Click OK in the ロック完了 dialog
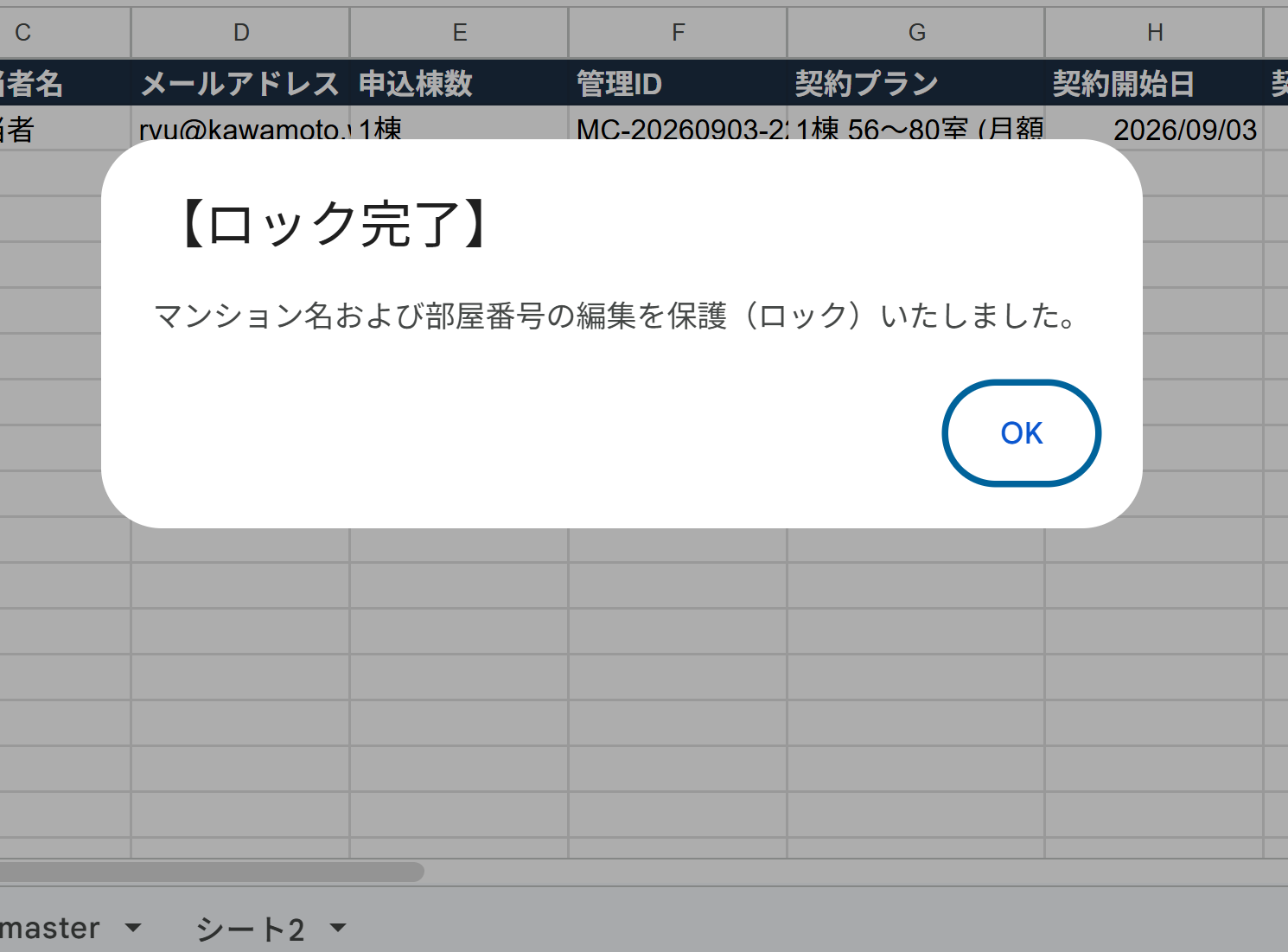This screenshot has width=1288, height=952. [1021, 432]
